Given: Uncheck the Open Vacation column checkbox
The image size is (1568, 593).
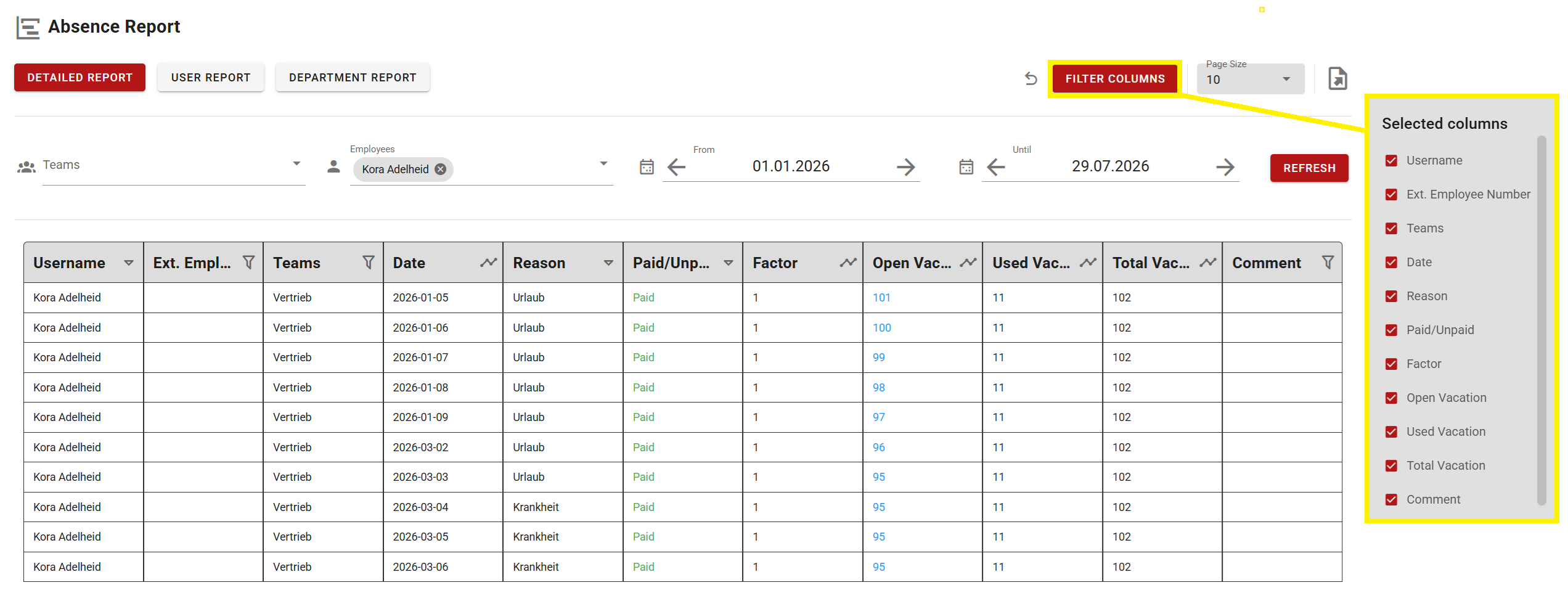Looking at the screenshot, I should point(1391,398).
